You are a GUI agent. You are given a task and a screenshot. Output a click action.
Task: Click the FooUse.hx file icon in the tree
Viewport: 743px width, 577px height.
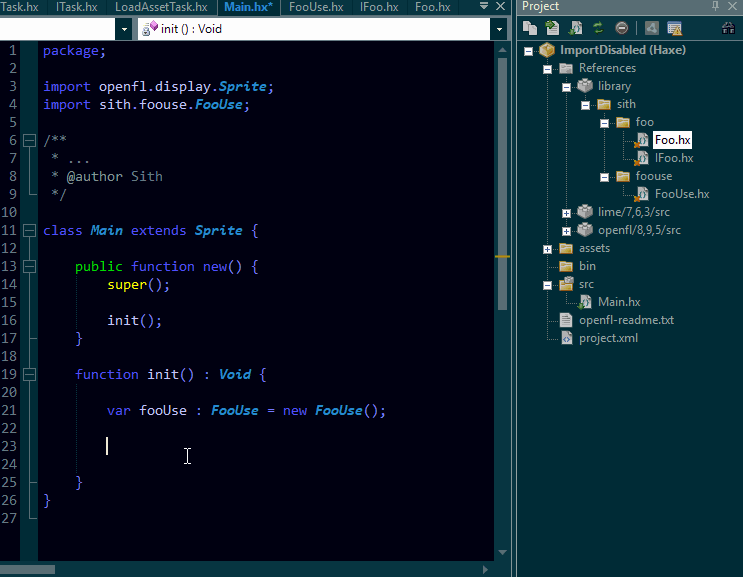[642, 194]
